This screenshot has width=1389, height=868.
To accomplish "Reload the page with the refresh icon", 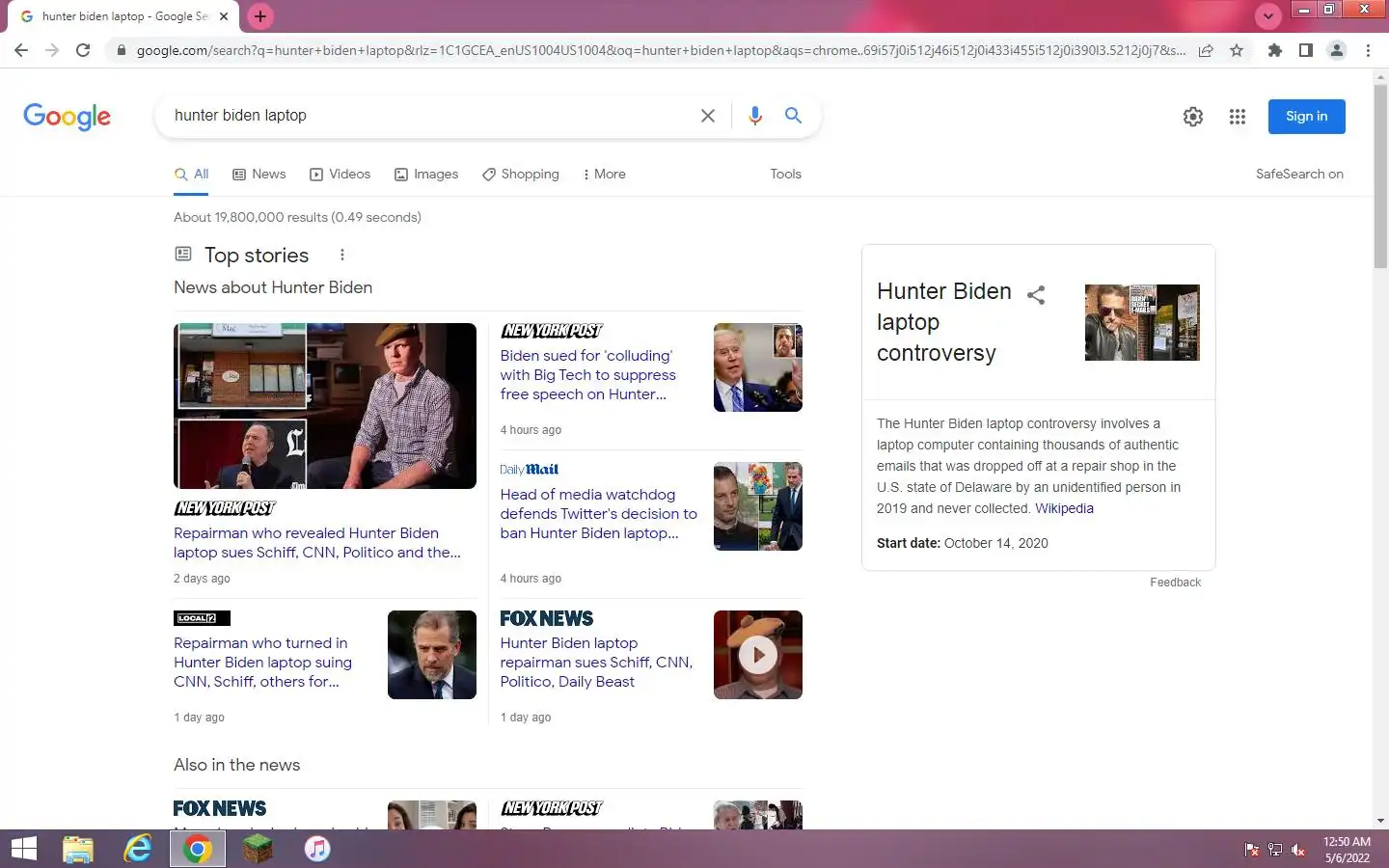I will pyautogui.click(x=83, y=50).
